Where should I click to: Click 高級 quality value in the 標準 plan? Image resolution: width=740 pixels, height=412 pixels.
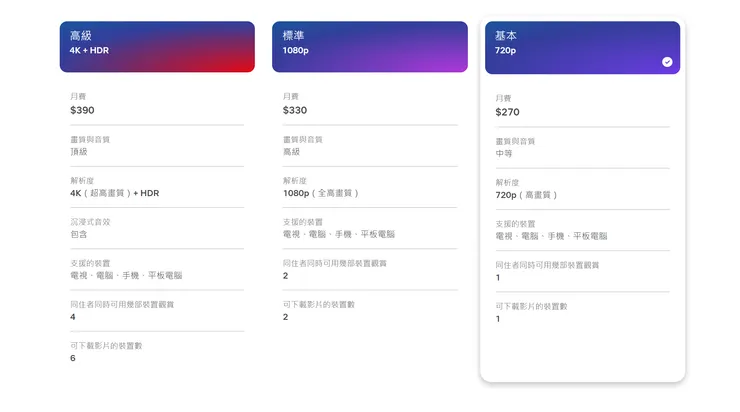tap(292, 152)
